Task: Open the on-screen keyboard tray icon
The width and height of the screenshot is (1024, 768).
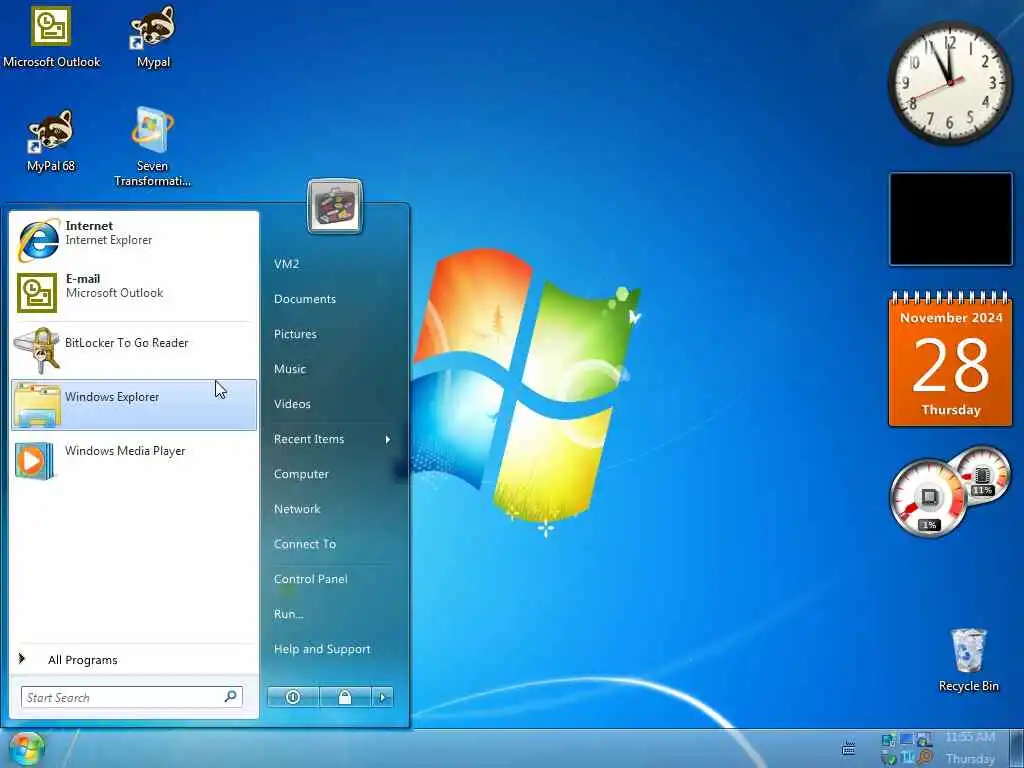Action: (x=848, y=748)
